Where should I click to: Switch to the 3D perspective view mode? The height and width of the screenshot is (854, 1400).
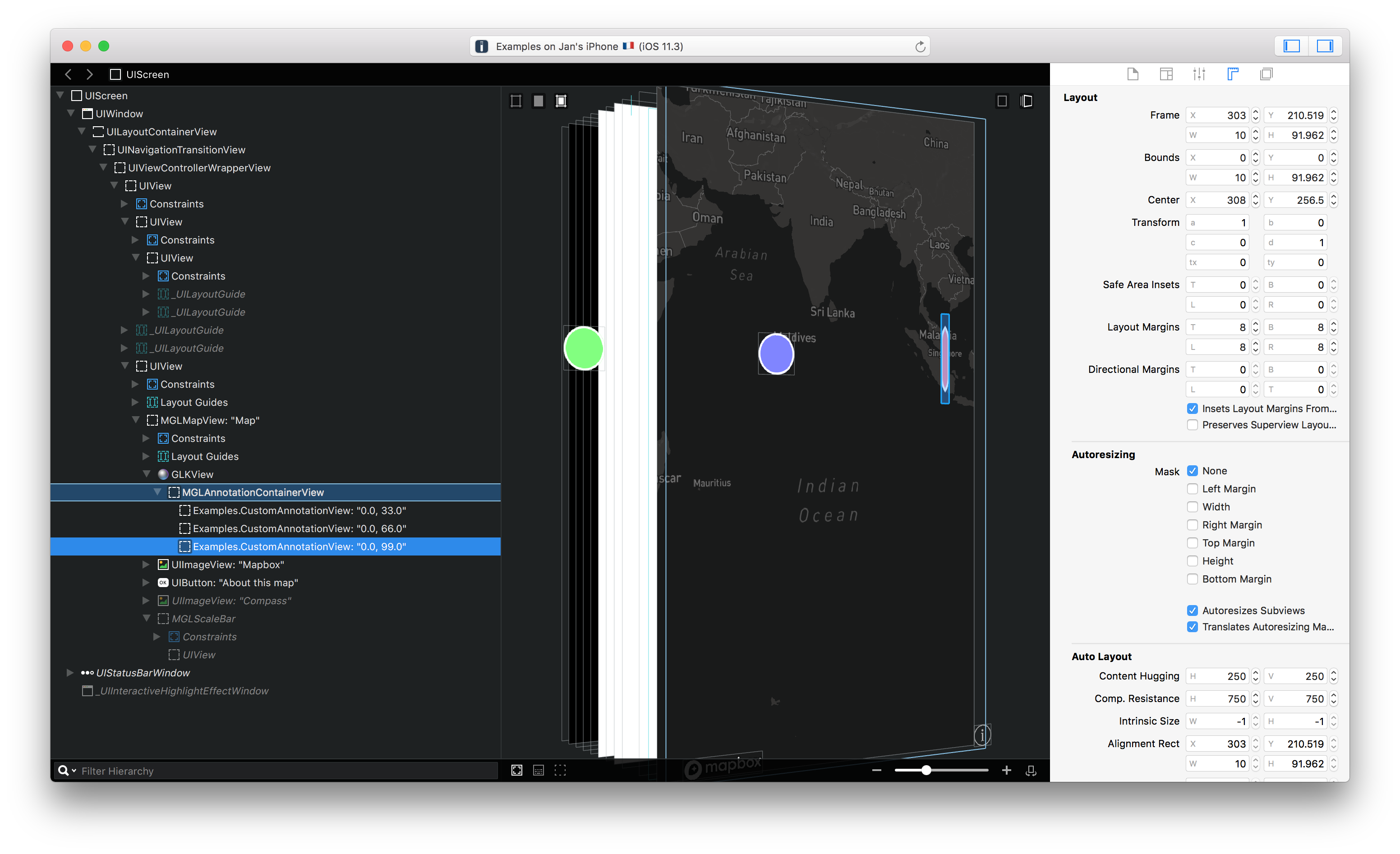1026,101
